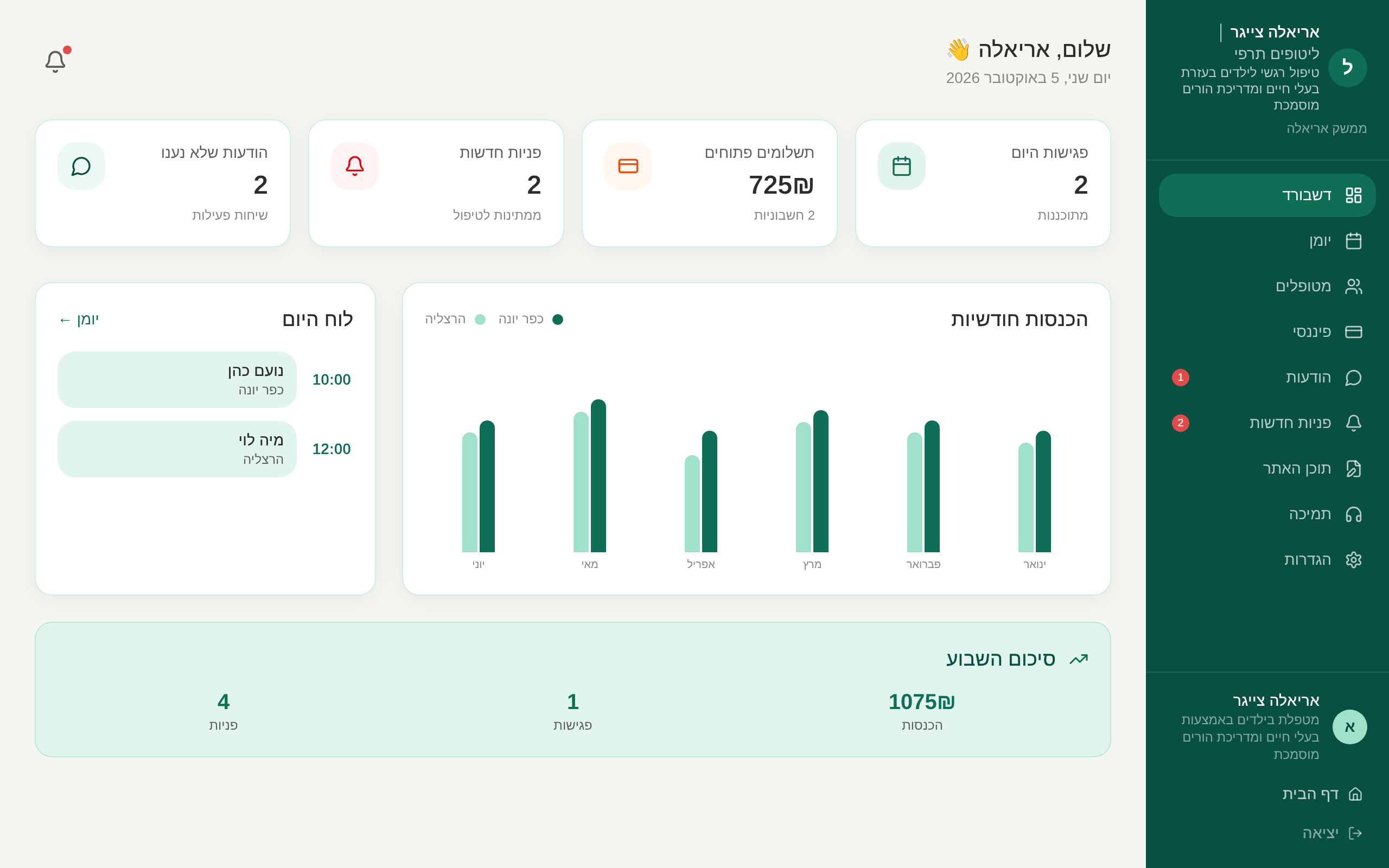Open the 12:00 appointment with מיה לוי

point(177,449)
